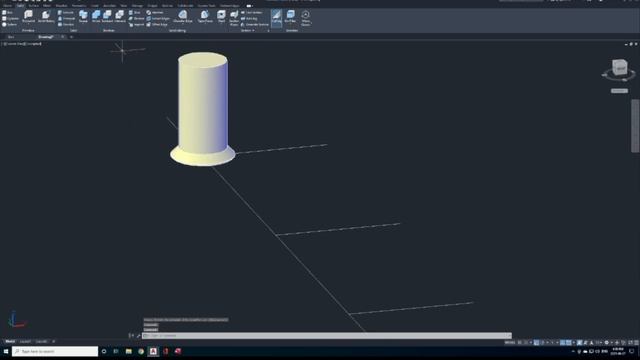Open the Move Gizmo dropdown
Screen dimensions: 640x360
point(305,18)
